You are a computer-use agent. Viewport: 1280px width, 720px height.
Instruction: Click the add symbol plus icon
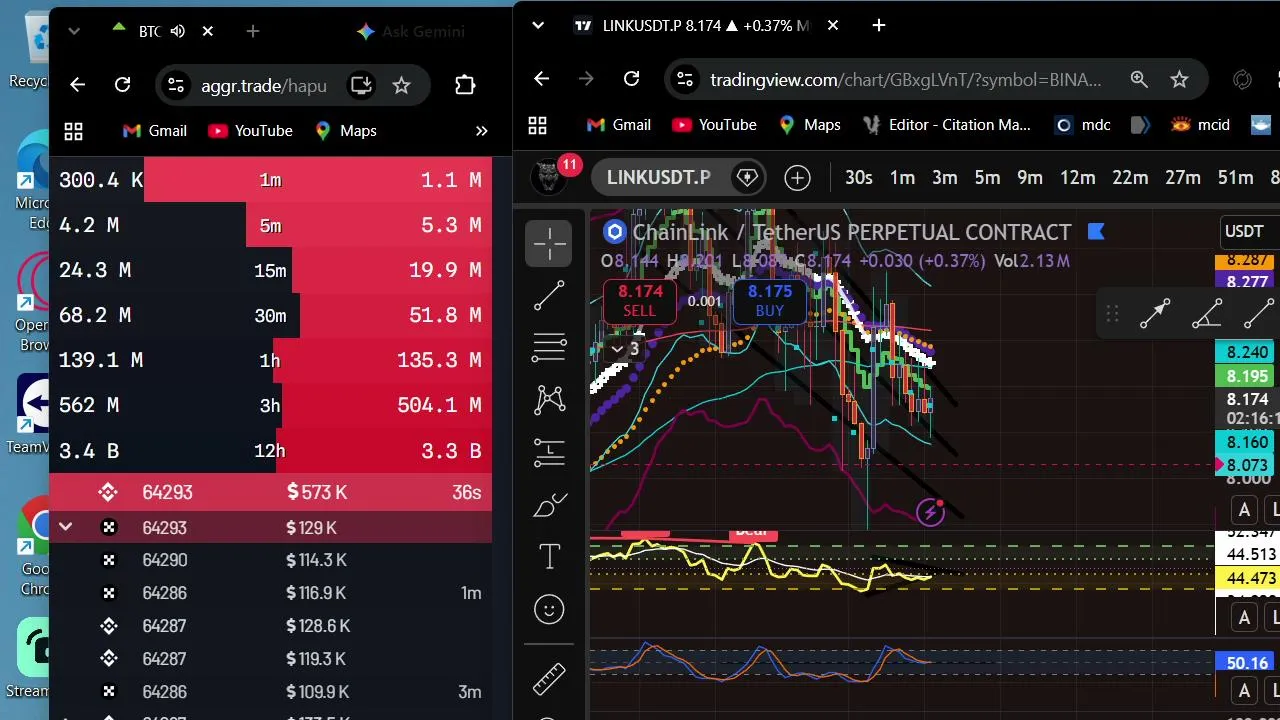797,178
